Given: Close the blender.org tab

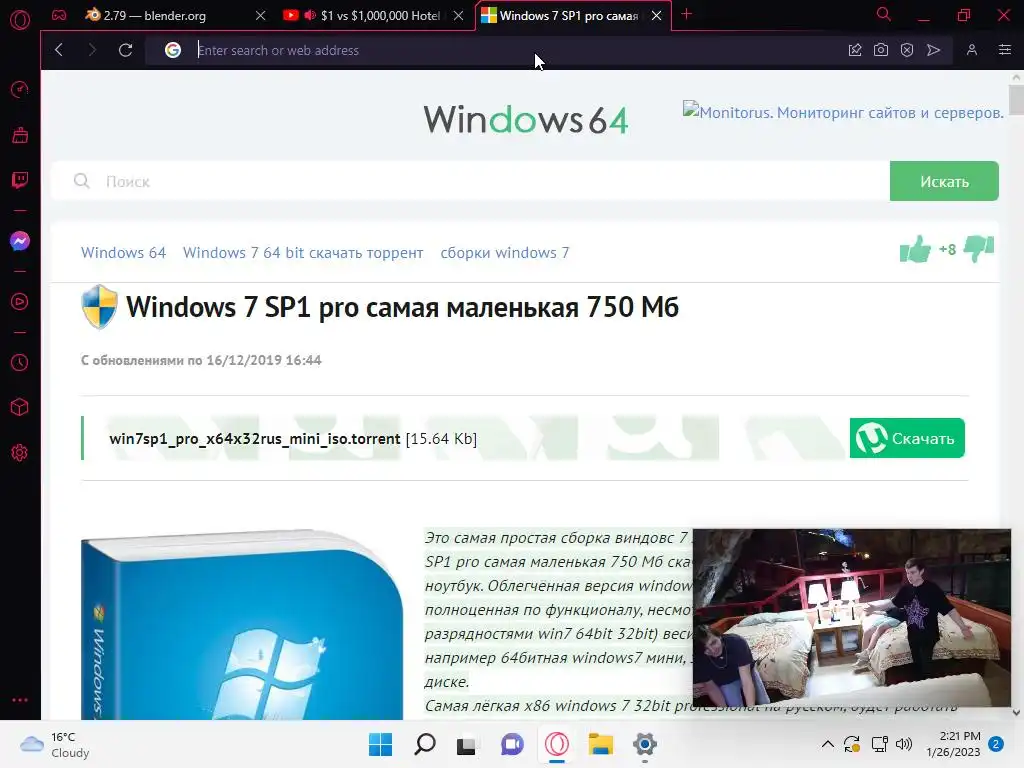Looking at the screenshot, I should 261,16.
